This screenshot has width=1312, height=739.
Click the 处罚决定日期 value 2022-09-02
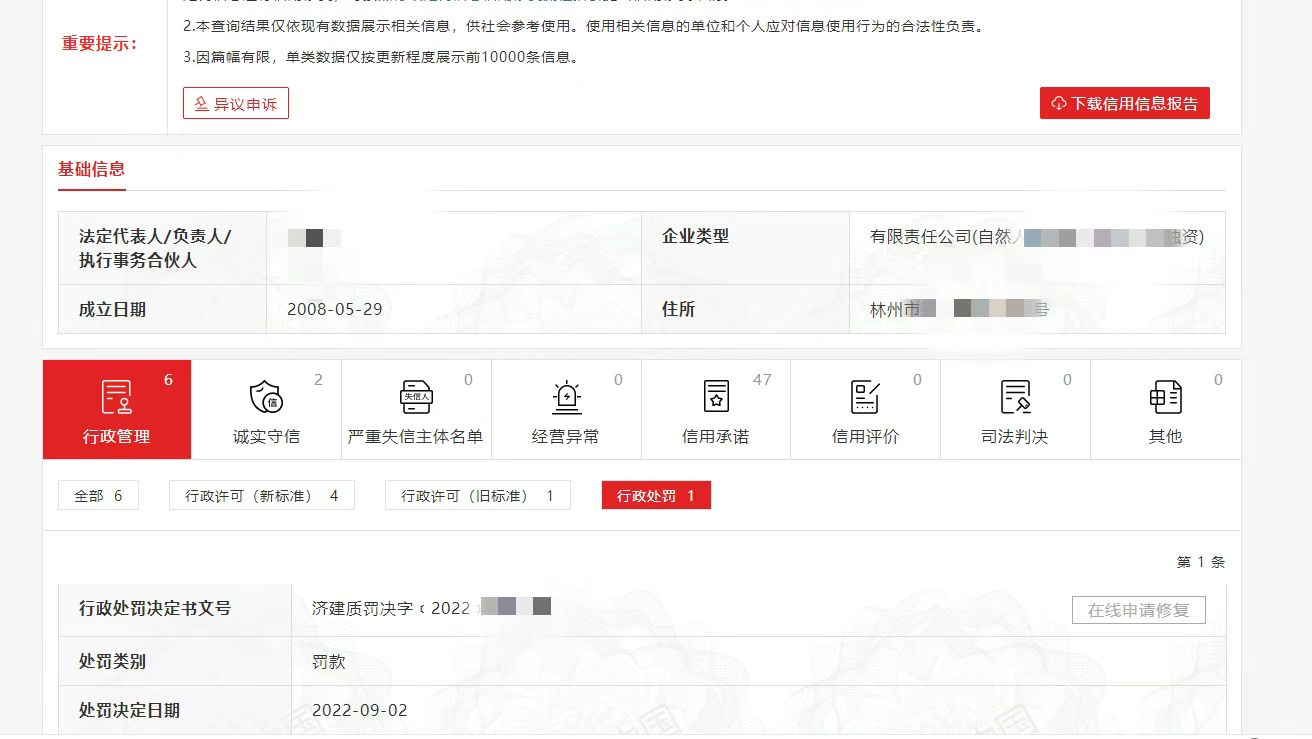pos(360,711)
